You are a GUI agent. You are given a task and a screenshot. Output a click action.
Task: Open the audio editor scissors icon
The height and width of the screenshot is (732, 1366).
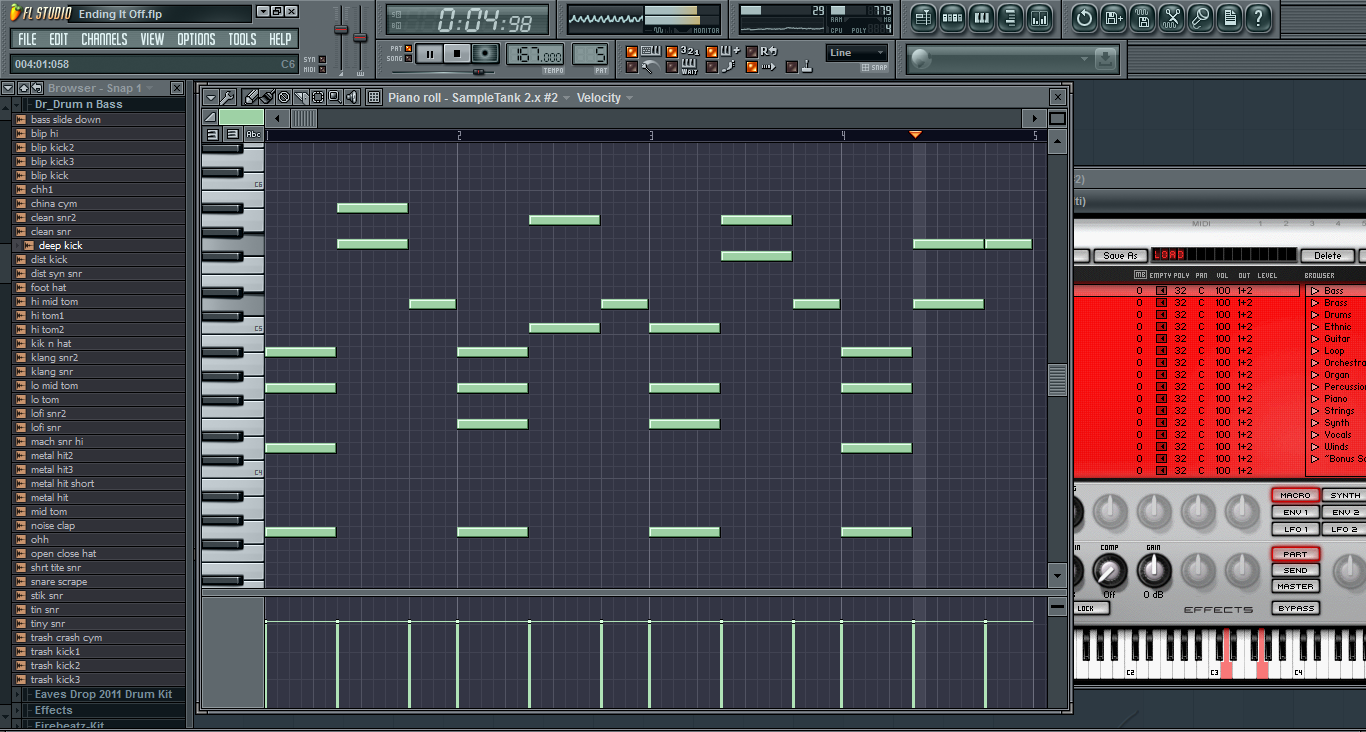1172,17
